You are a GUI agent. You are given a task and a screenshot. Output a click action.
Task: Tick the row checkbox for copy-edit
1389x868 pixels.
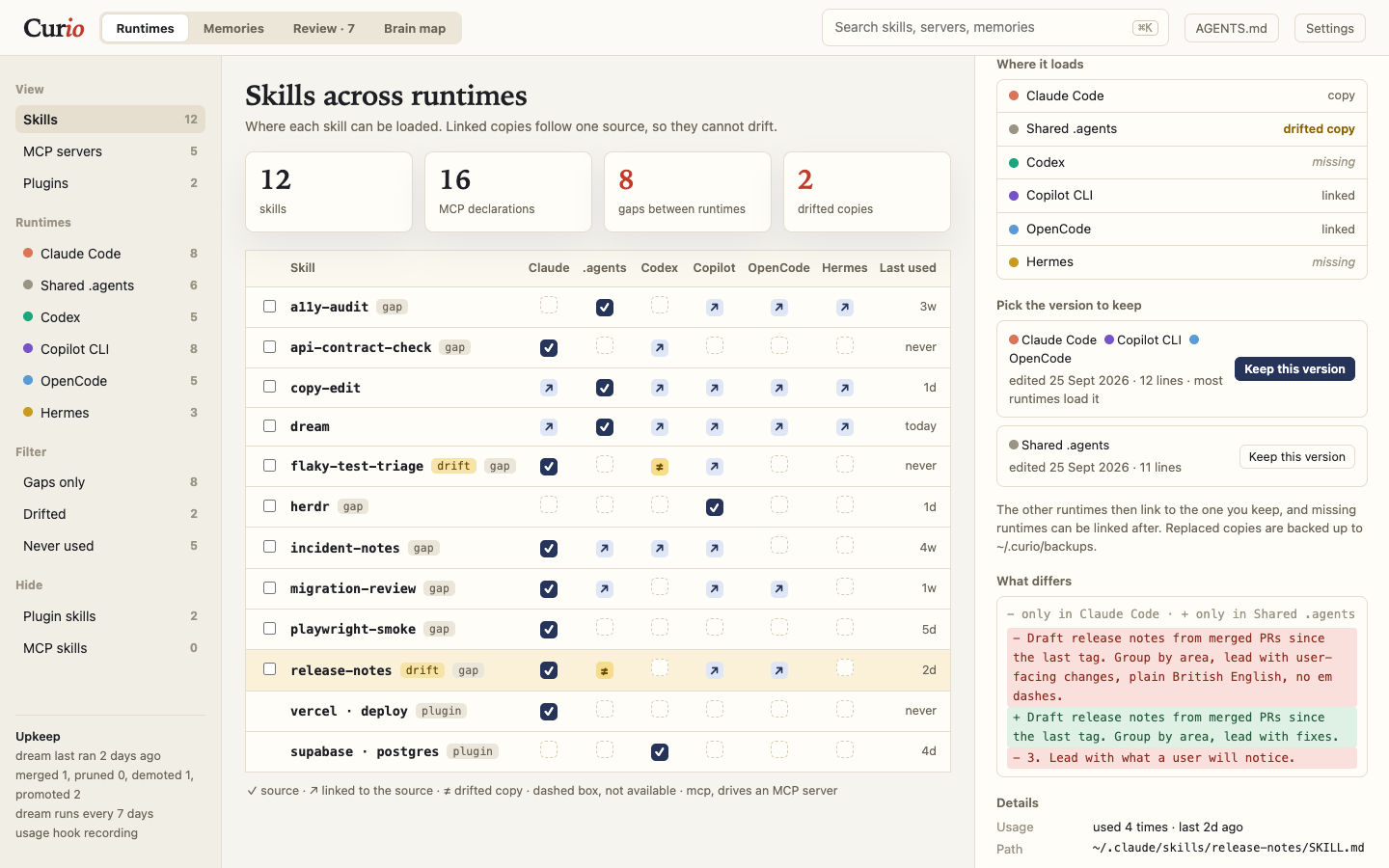(x=270, y=387)
